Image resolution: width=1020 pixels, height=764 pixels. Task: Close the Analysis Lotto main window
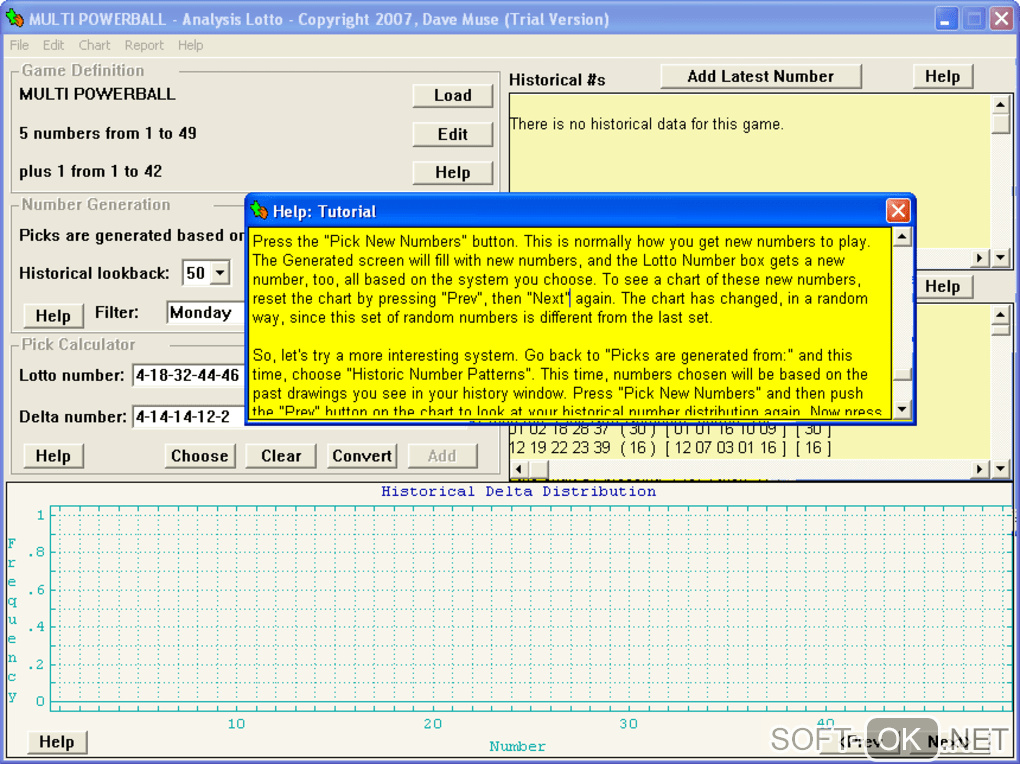tap(1001, 19)
